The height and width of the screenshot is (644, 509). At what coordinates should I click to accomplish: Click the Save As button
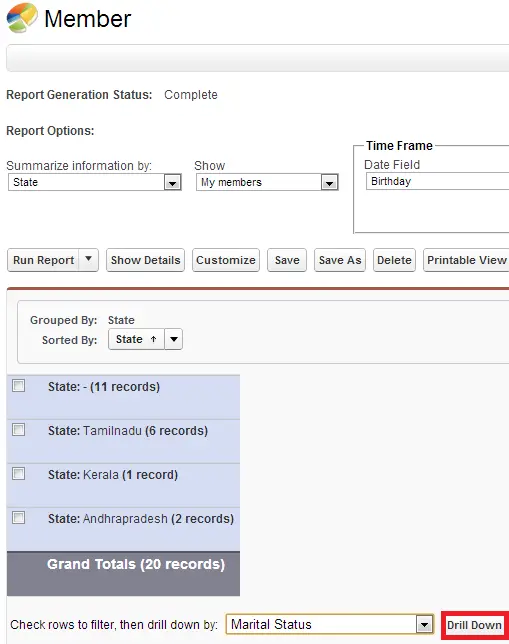(x=340, y=260)
